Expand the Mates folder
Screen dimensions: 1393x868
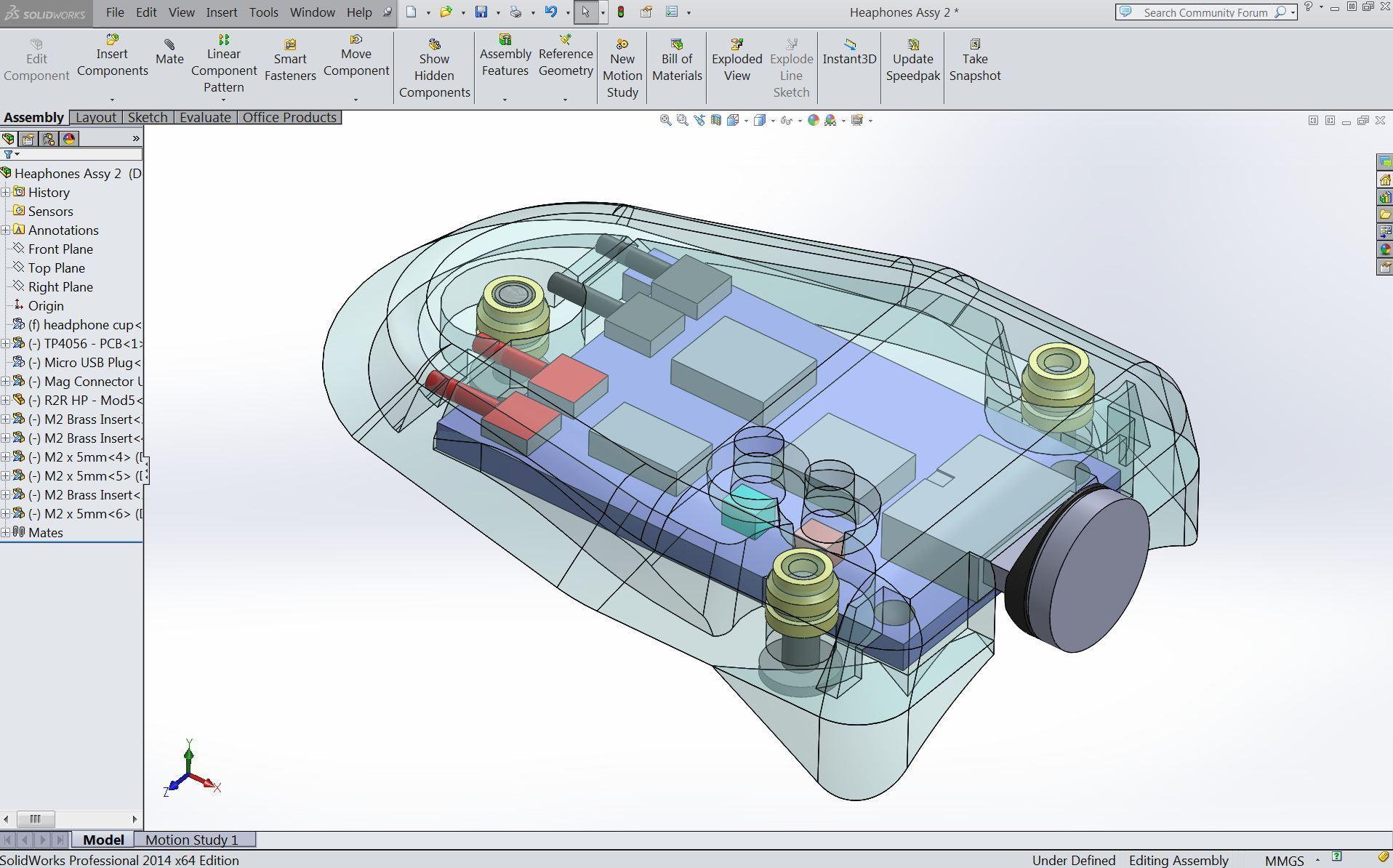5,532
